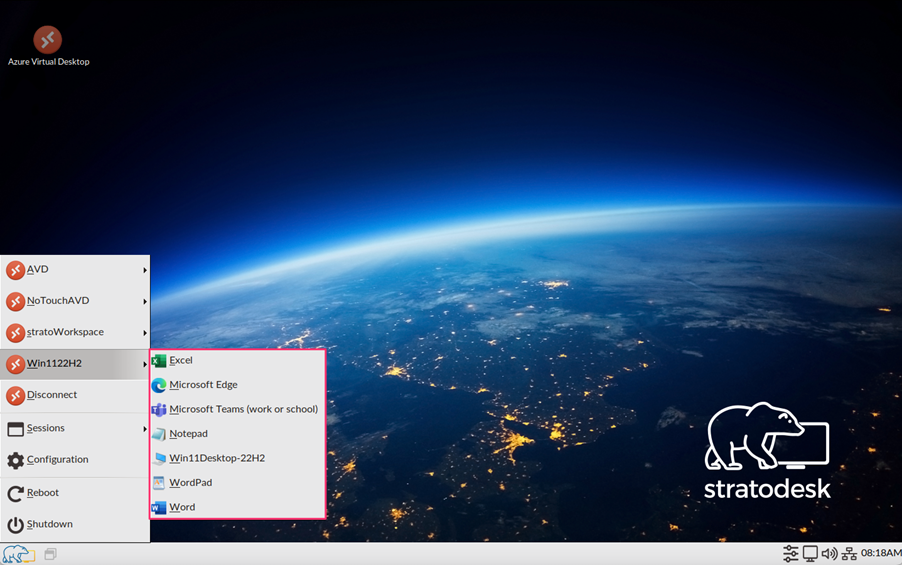The height and width of the screenshot is (565, 902).
Task: Click the 08:18AM taskbar clock
Action: (x=881, y=553)
